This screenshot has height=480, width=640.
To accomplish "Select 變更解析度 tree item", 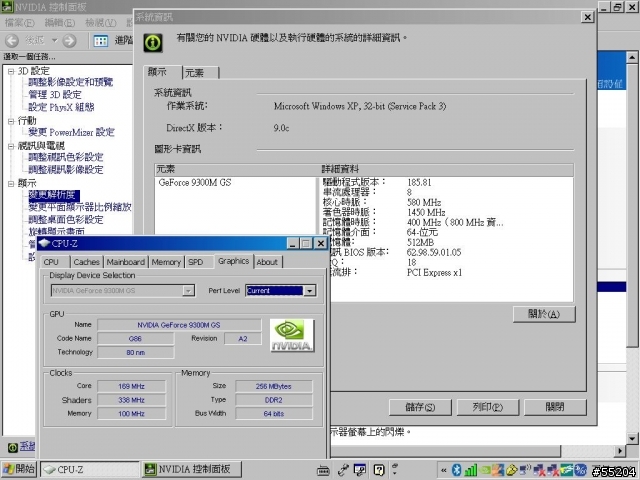I will (x=52, y=195).
